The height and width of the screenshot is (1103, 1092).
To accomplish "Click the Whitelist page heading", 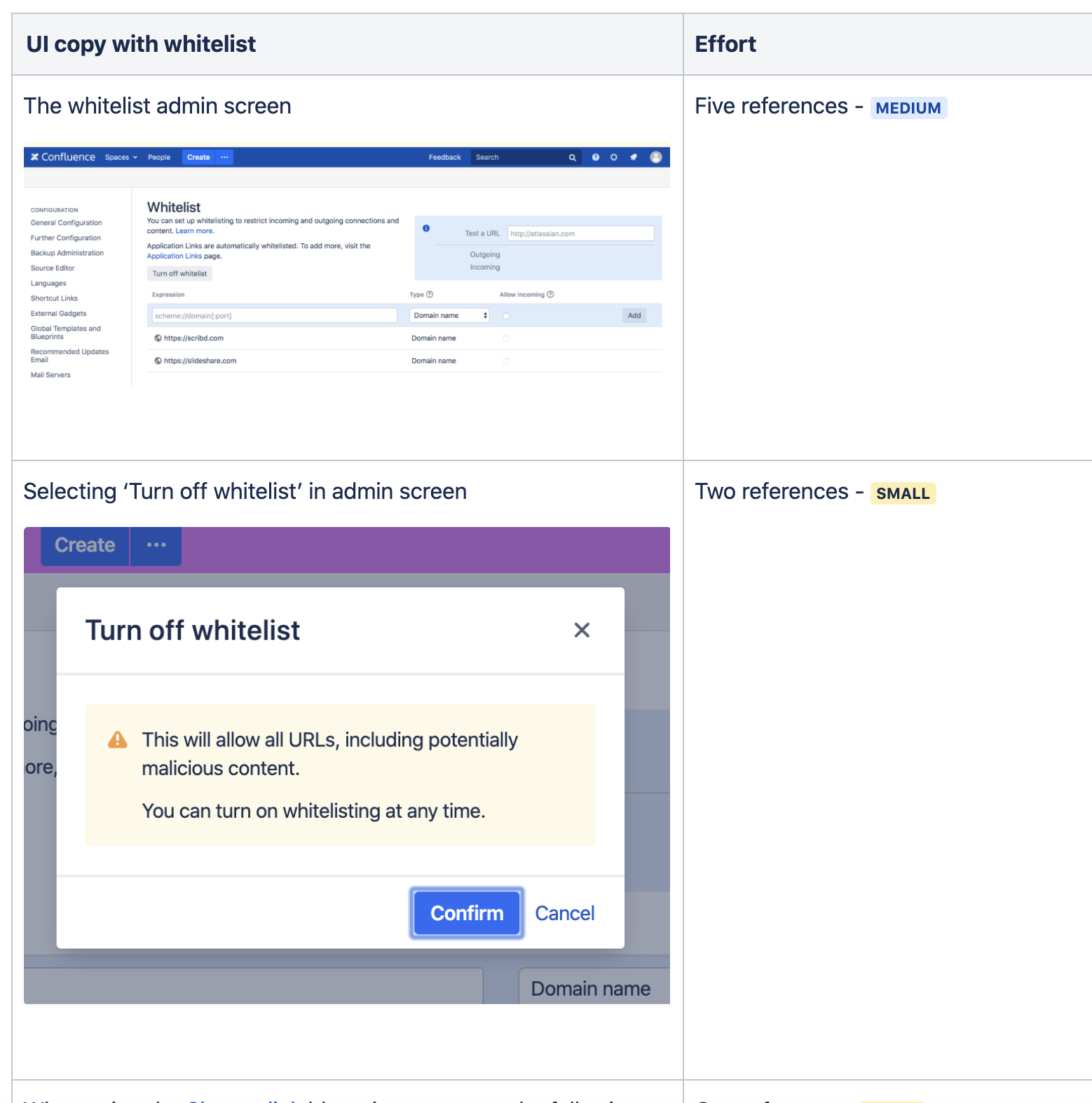I will (x=174, y=207).
